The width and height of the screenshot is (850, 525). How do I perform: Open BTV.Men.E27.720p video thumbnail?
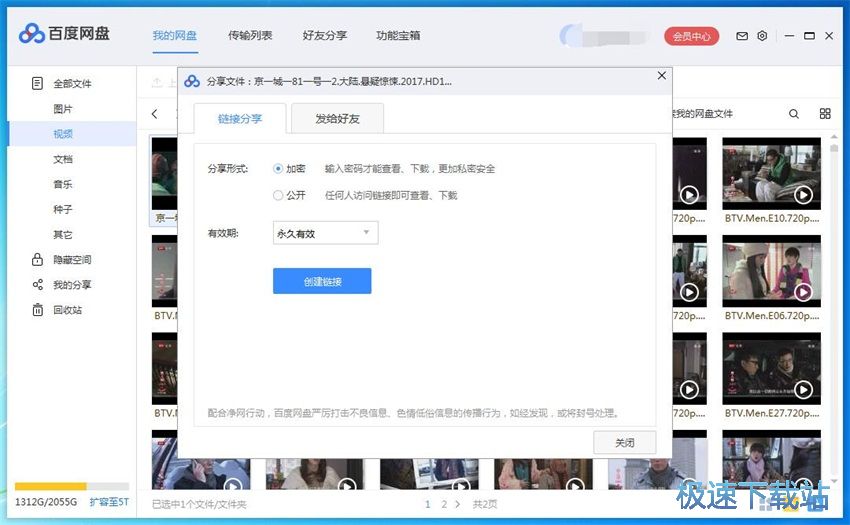771,369
